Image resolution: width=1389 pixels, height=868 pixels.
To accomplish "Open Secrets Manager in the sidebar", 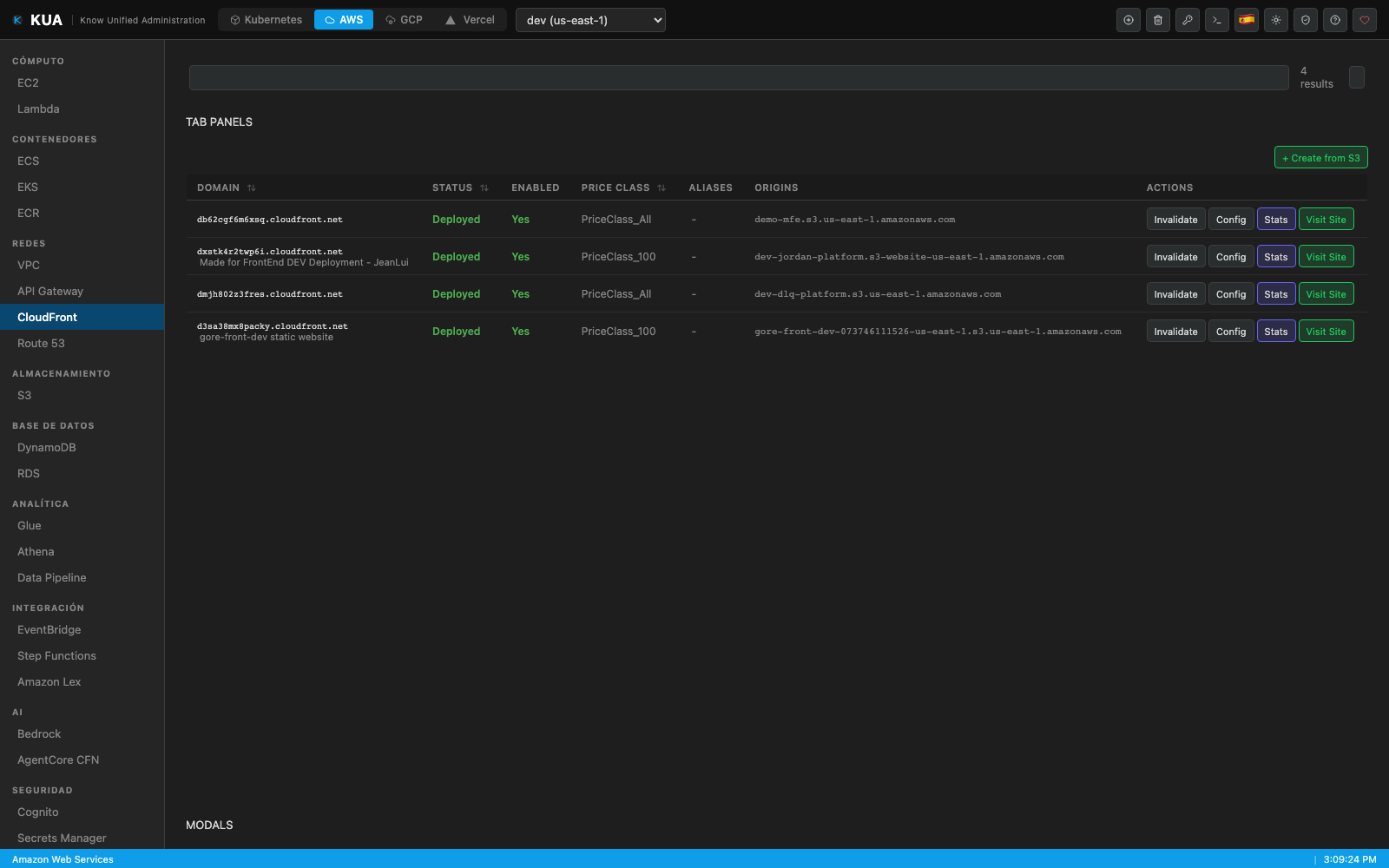I will click(x=82, y=838).
